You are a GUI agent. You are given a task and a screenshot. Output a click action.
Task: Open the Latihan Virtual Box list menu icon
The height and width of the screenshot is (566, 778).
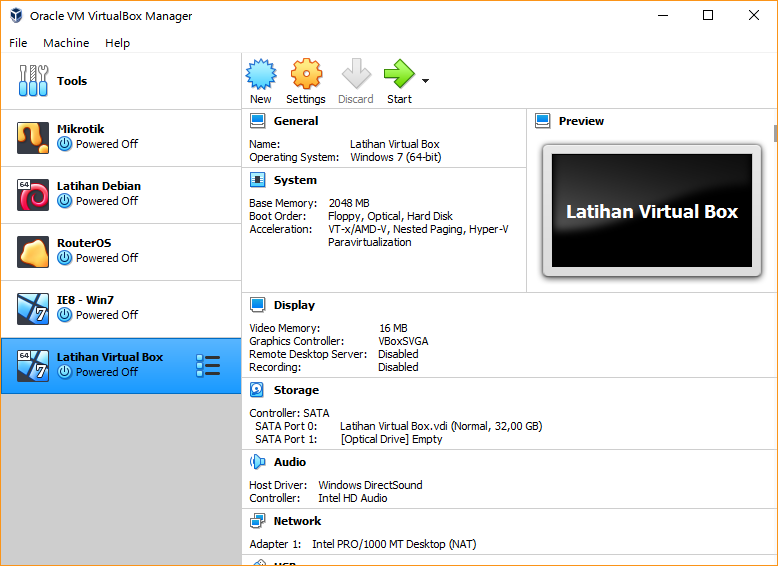[208, 365]
